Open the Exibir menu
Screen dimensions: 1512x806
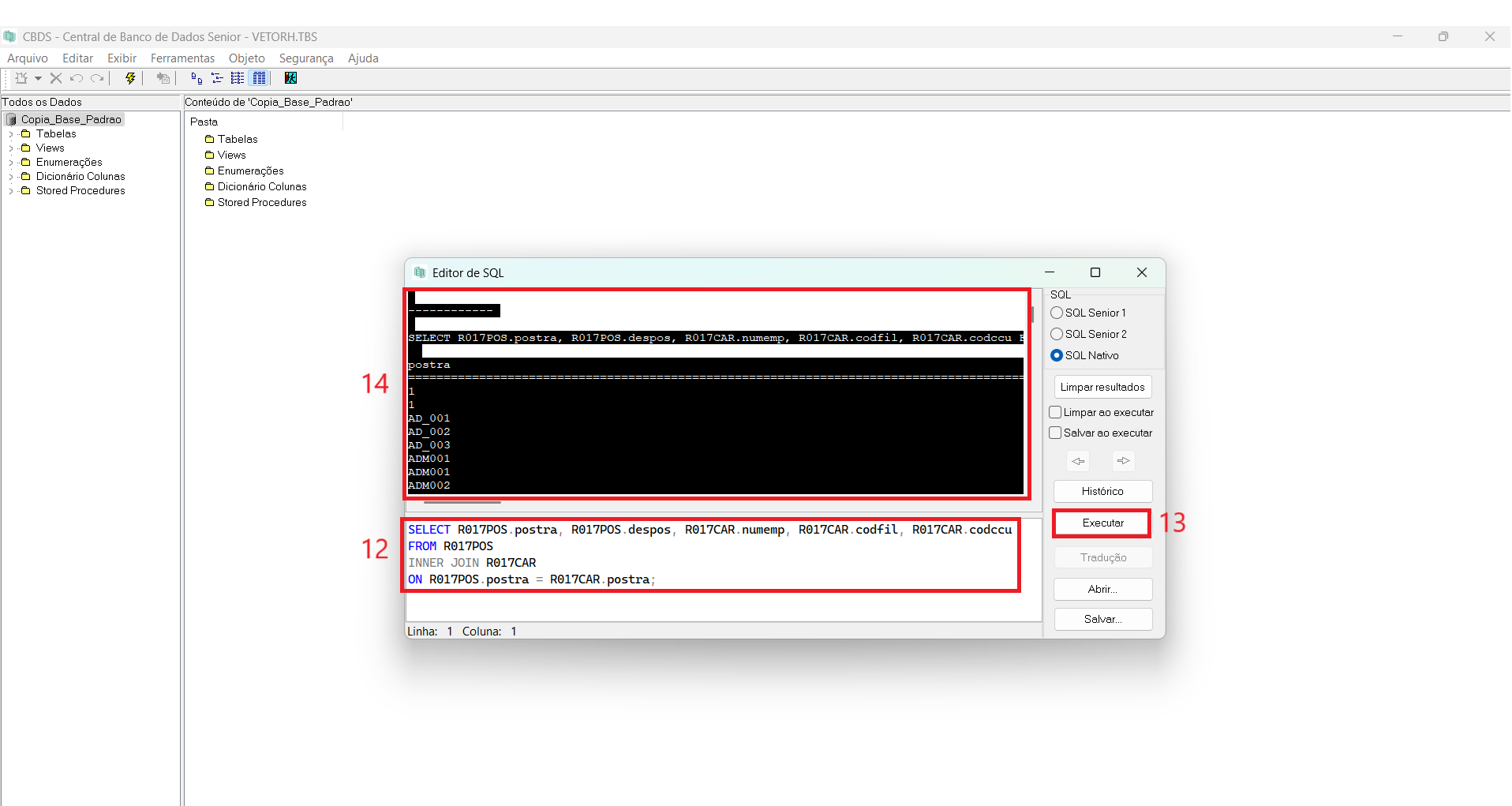122,58
